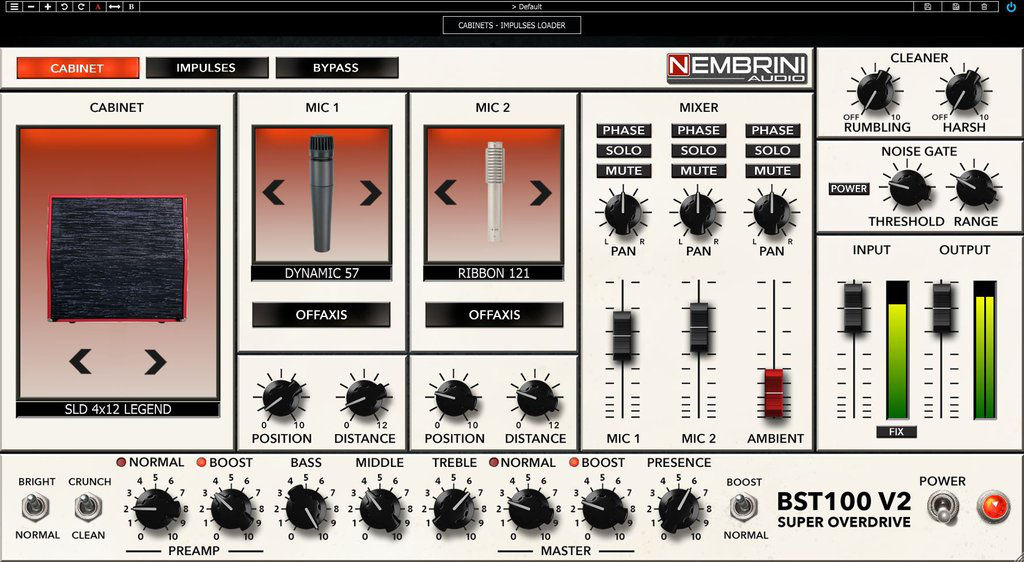Screen dimensions: 1024x562
Task: Solo the AMBIENT mixer channel
Action: coord(773,151)
